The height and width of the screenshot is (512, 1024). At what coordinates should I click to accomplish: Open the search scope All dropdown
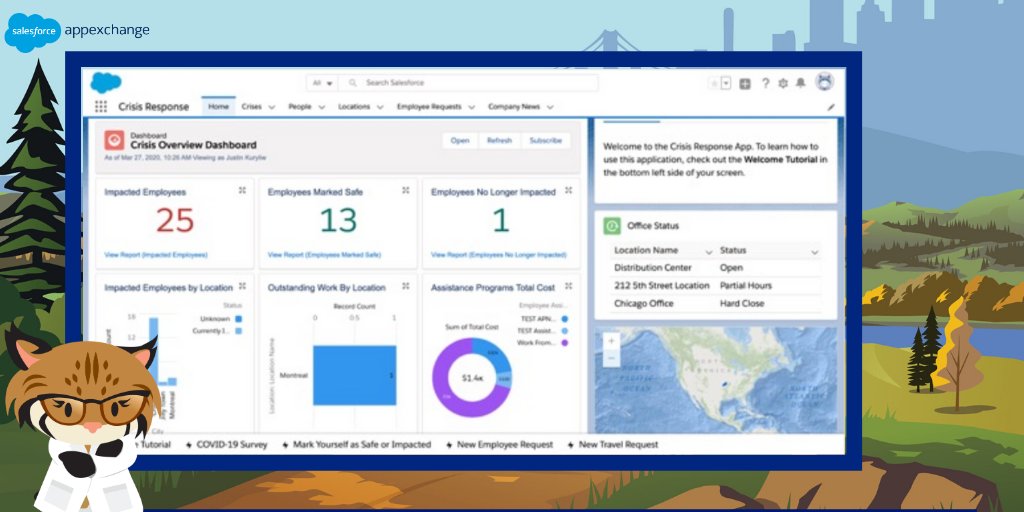tap(323, 83)
